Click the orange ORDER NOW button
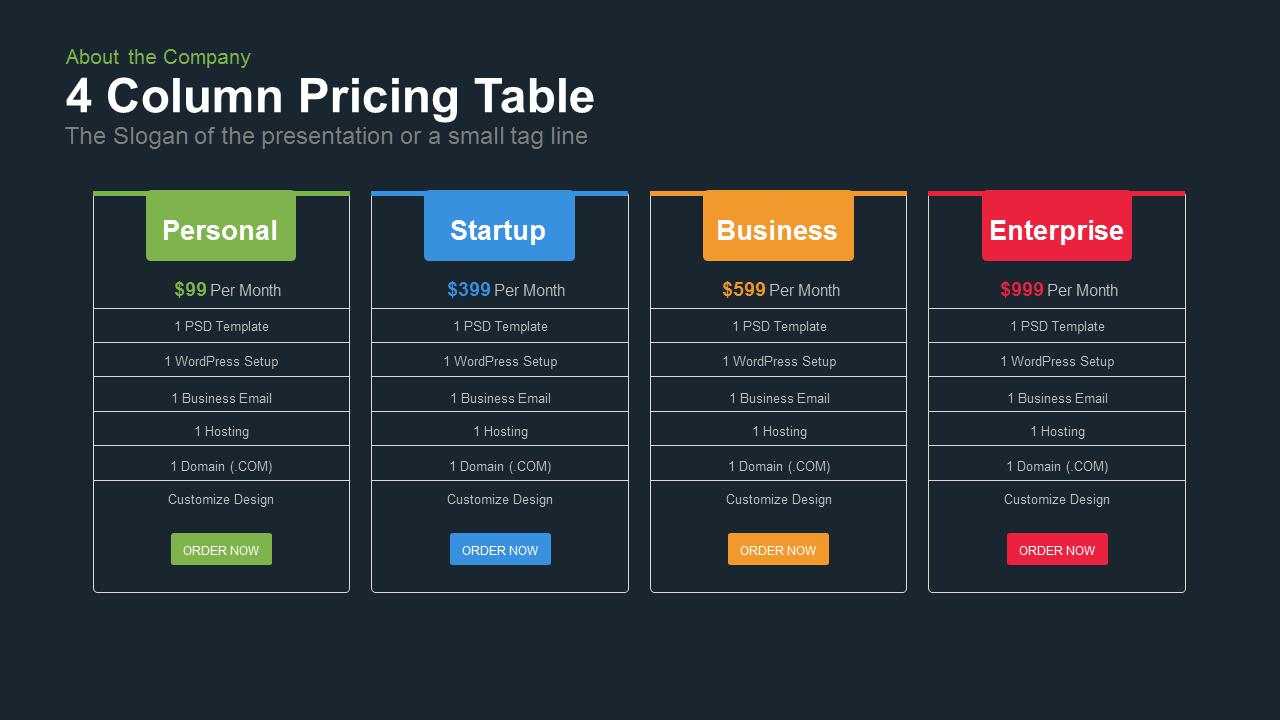 (x=778, y=549)
